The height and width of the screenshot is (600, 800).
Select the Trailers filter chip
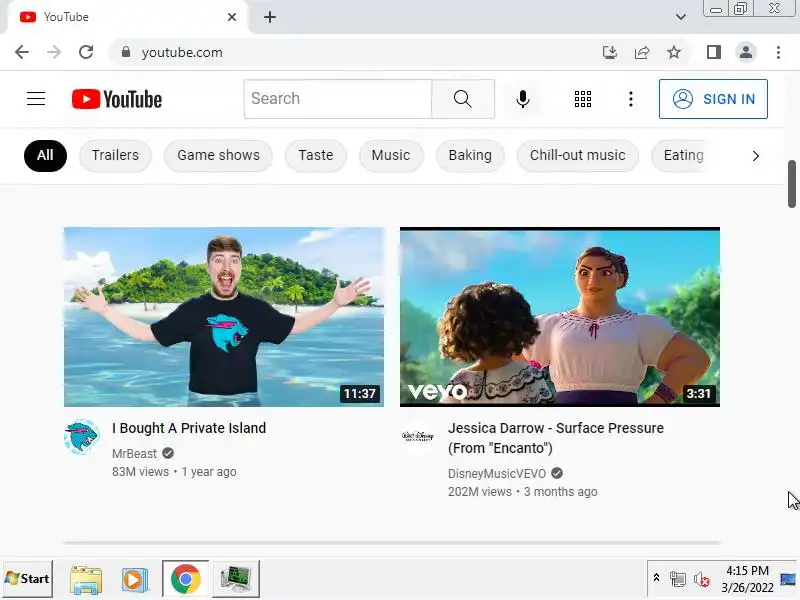115,155
